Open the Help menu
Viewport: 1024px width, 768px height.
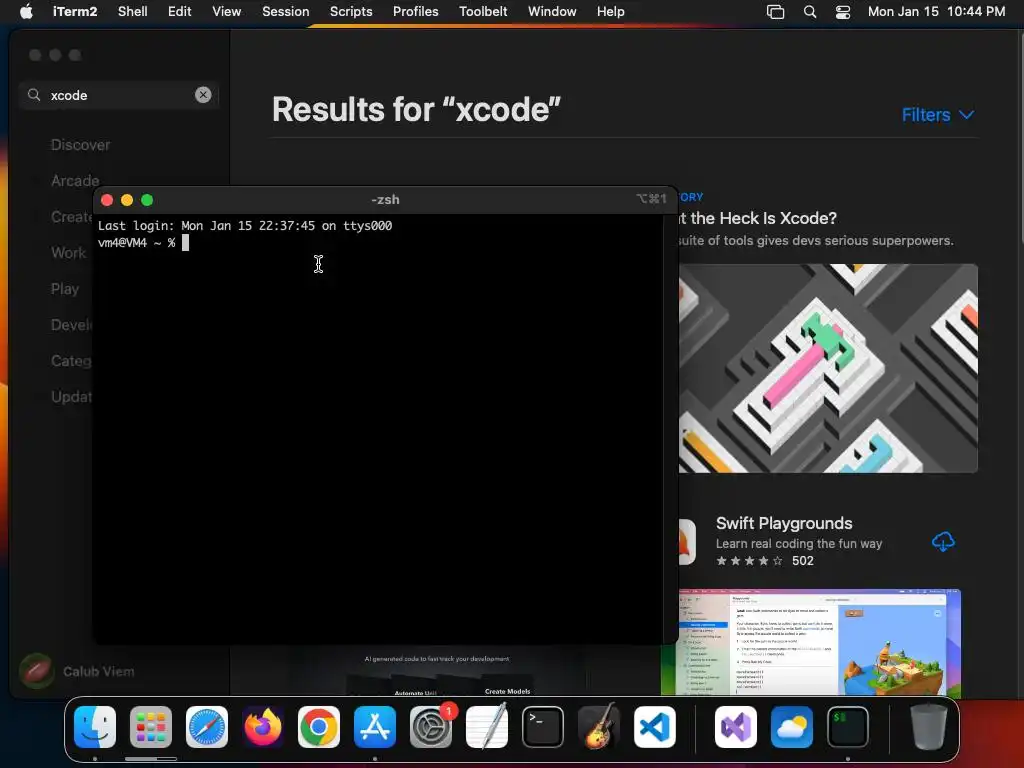[x=611, y=11]
